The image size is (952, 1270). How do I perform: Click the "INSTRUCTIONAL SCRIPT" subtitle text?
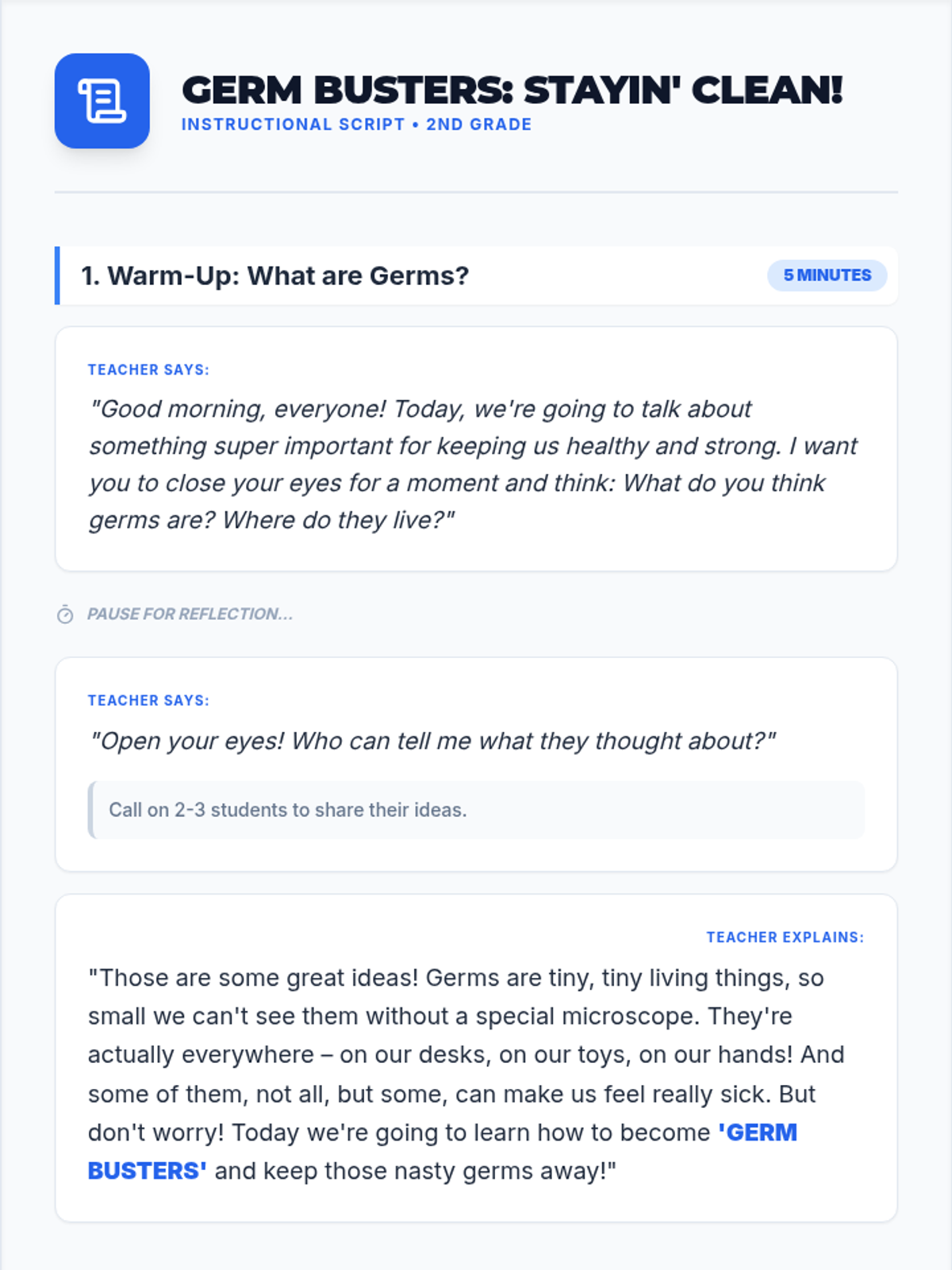(x=293, y=125)
